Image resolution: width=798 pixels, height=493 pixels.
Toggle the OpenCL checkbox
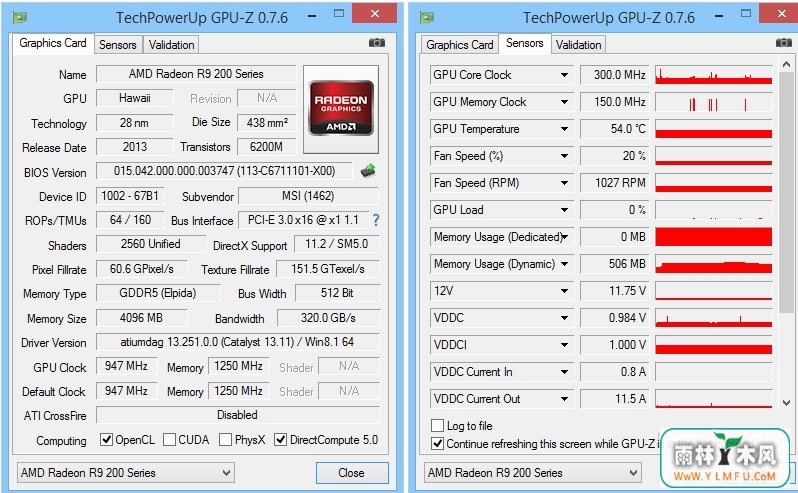click(x=106, y=439)
